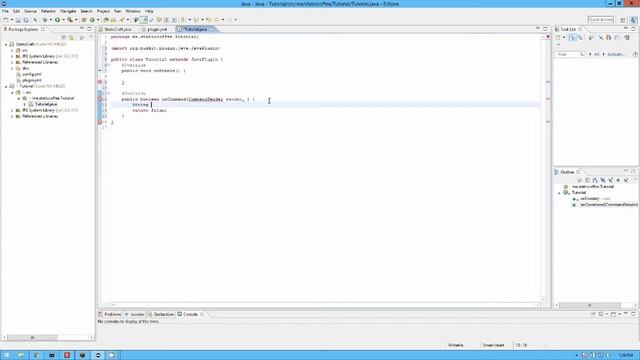Toggle Mark Occurrences in main toolbar
The image size is (640, 360).
(143, 20)
